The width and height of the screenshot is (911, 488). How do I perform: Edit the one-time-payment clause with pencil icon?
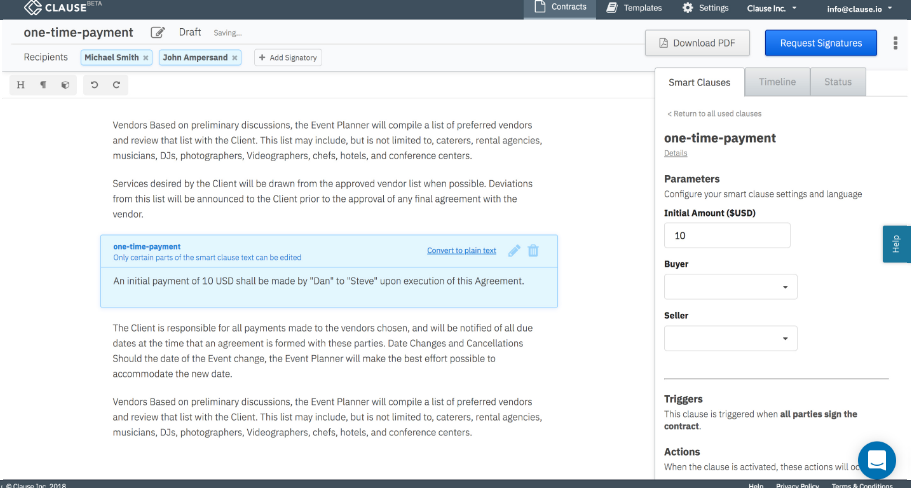click(x=514, y=251)
